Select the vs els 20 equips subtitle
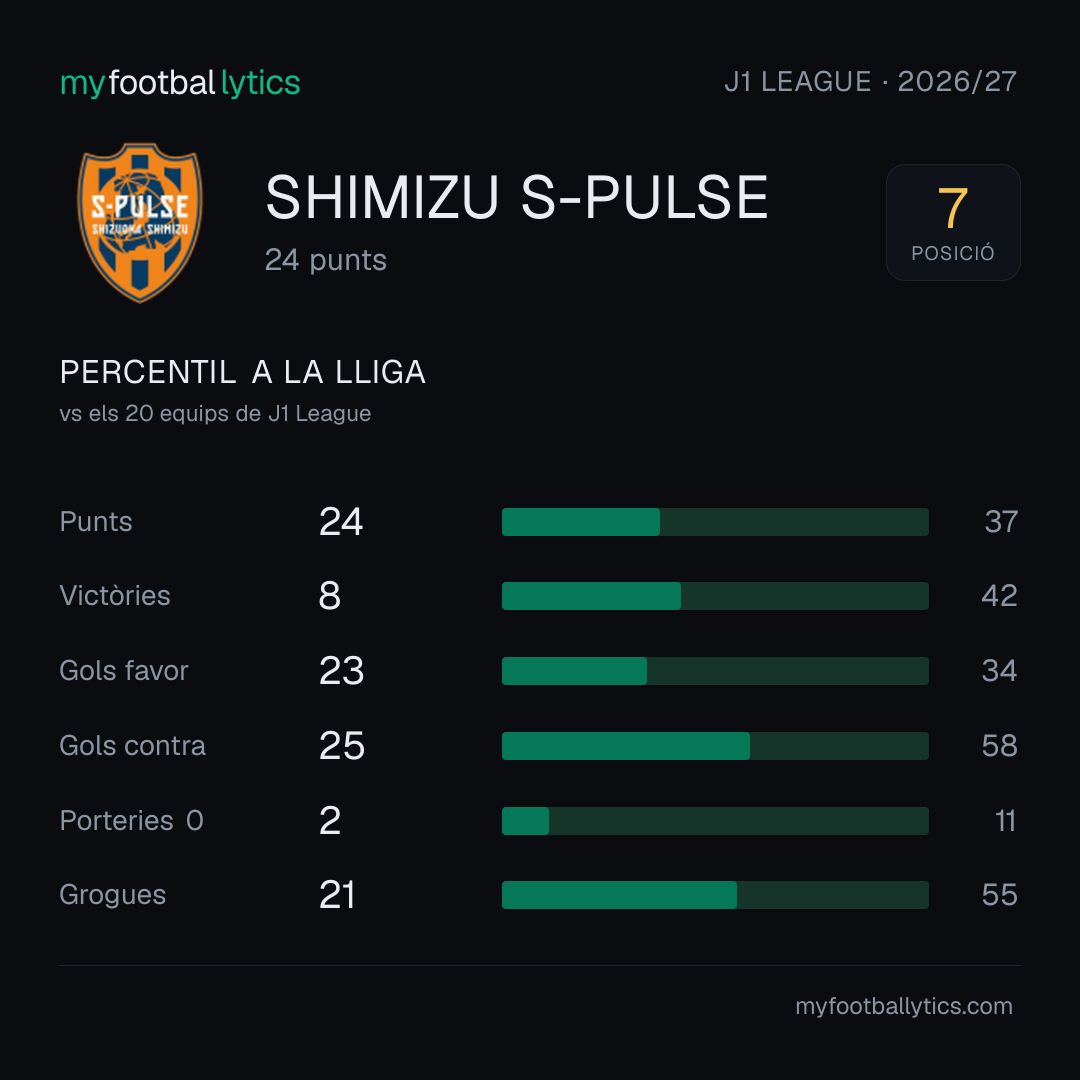The height and width of the screenshot is (1080, 1080). (x=215, y=413)
